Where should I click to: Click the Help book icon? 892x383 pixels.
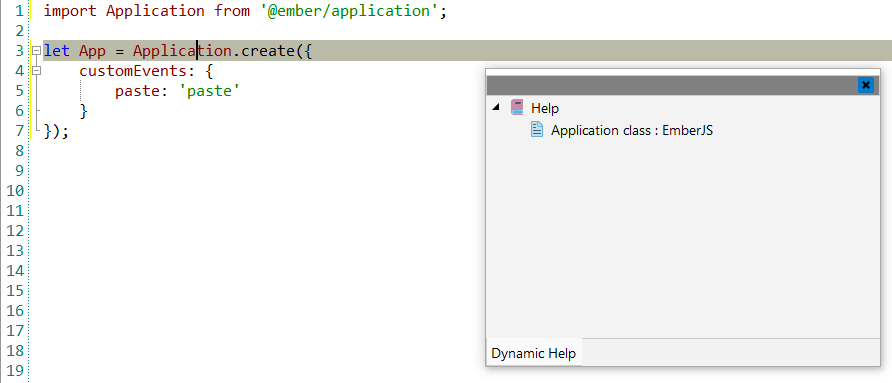click(517, 108)
